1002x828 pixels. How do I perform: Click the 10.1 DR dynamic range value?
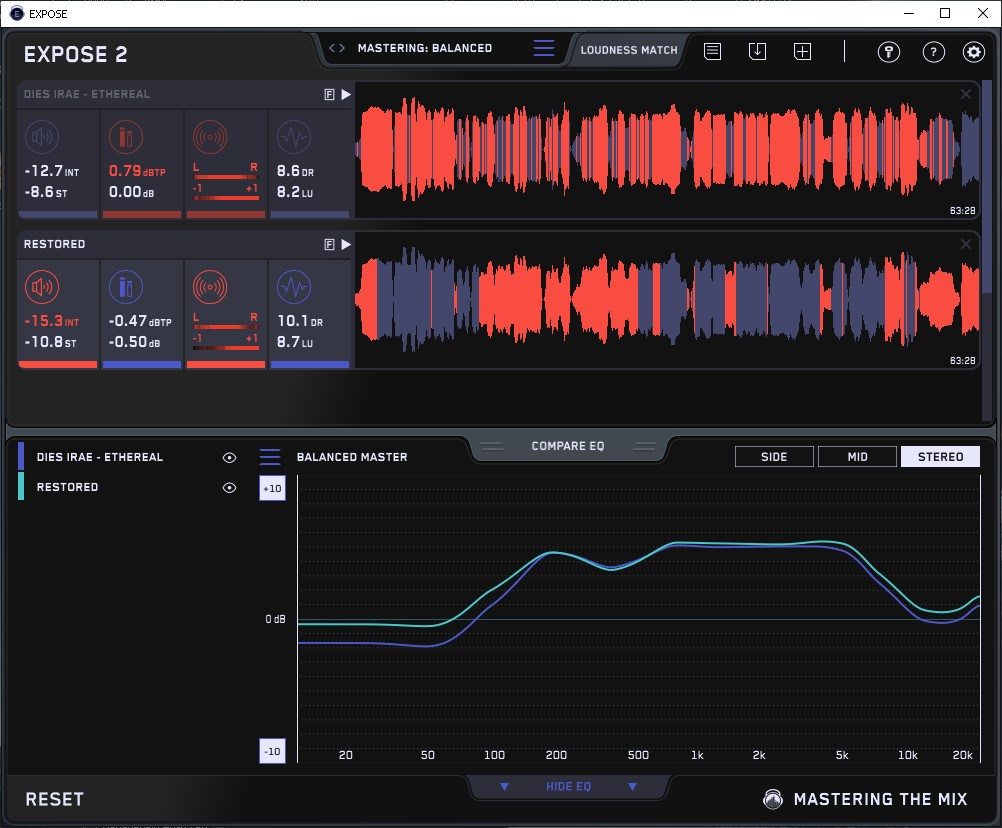[x=300, y=321]
